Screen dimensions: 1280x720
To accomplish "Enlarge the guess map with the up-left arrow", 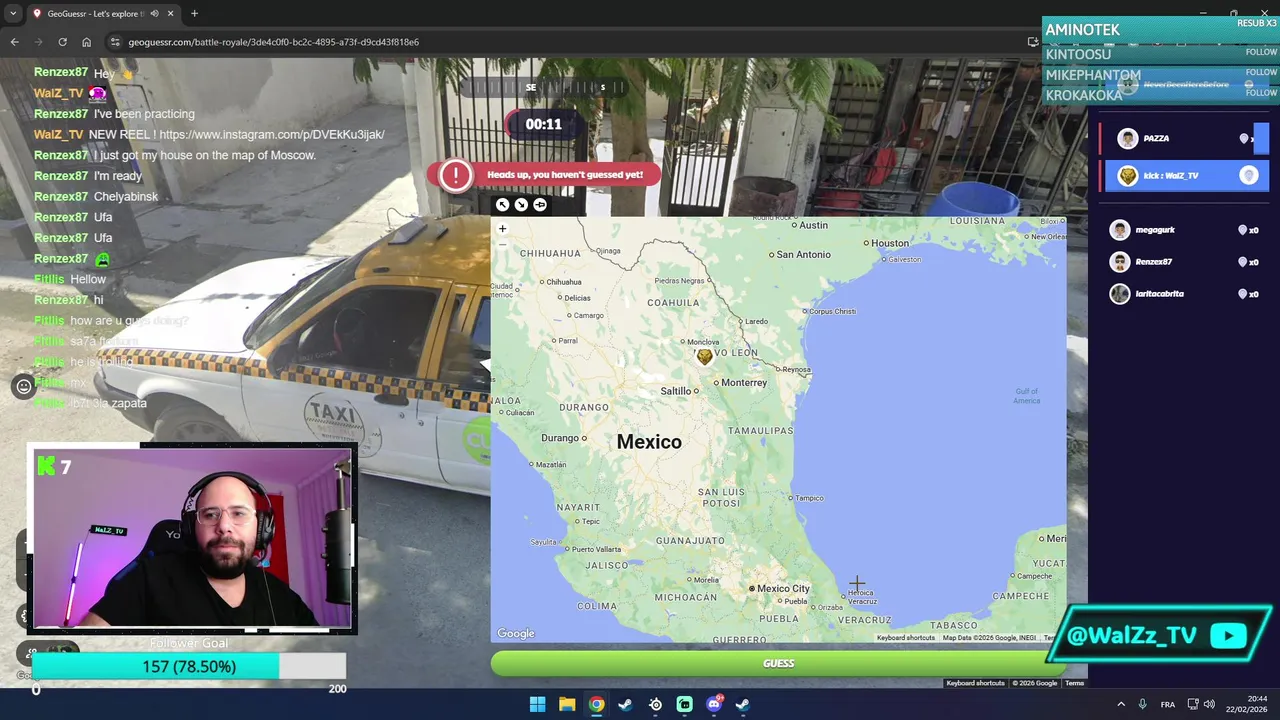I will (x=503, y=204).
